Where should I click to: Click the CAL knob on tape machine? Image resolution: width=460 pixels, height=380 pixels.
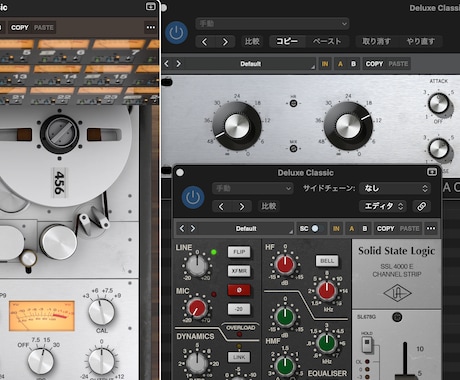pyautogui.click(x=102, y=312)
